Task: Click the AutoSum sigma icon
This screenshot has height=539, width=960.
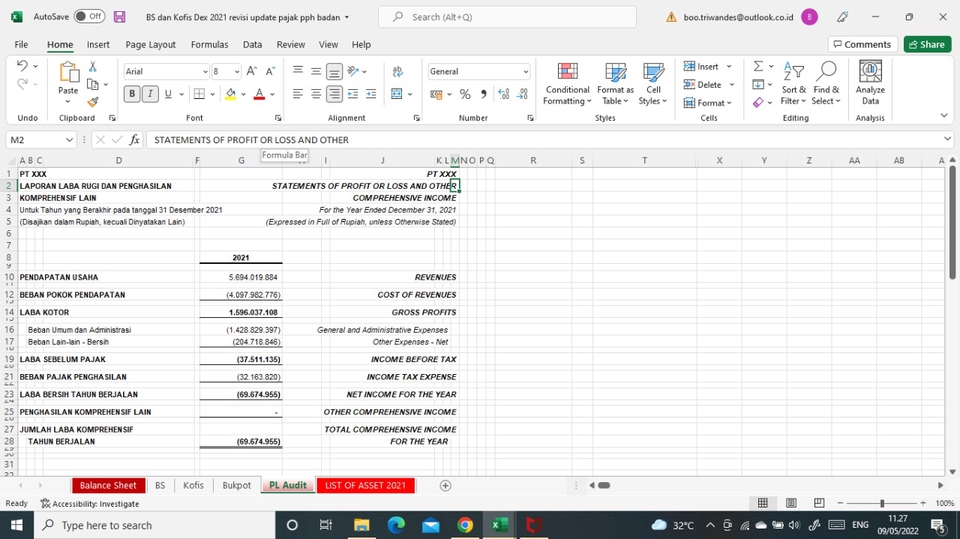Action: point(759,66)
